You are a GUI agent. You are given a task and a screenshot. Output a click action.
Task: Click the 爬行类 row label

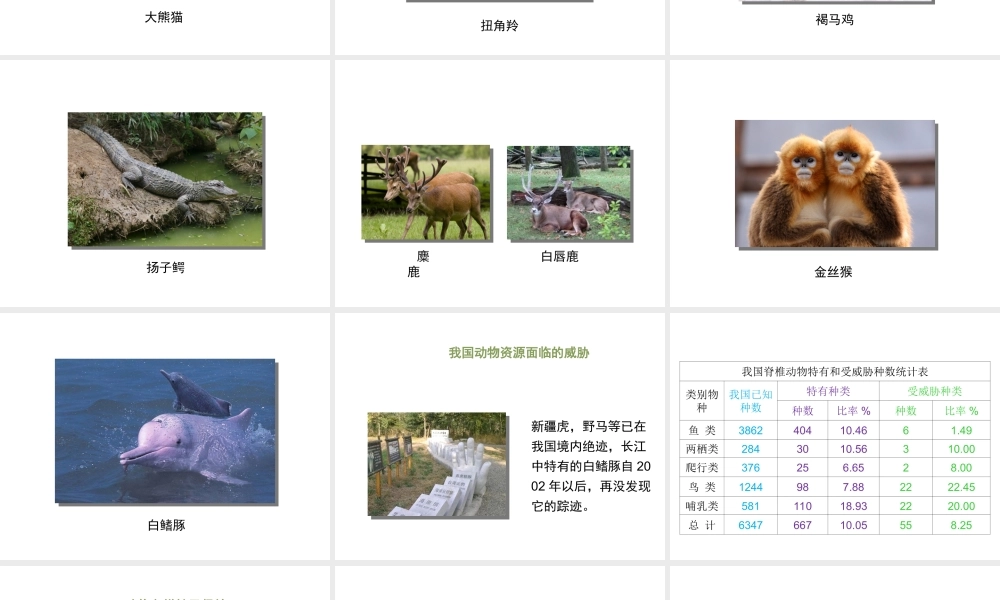pos(702,467)
